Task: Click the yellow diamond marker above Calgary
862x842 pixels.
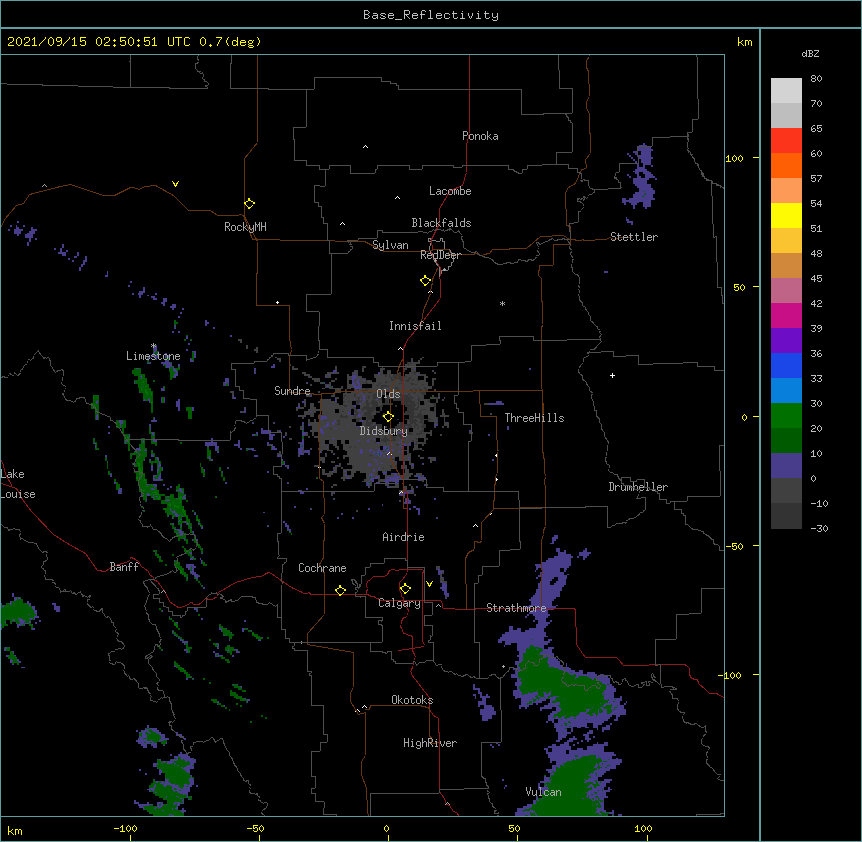Action: coord(405,589)
